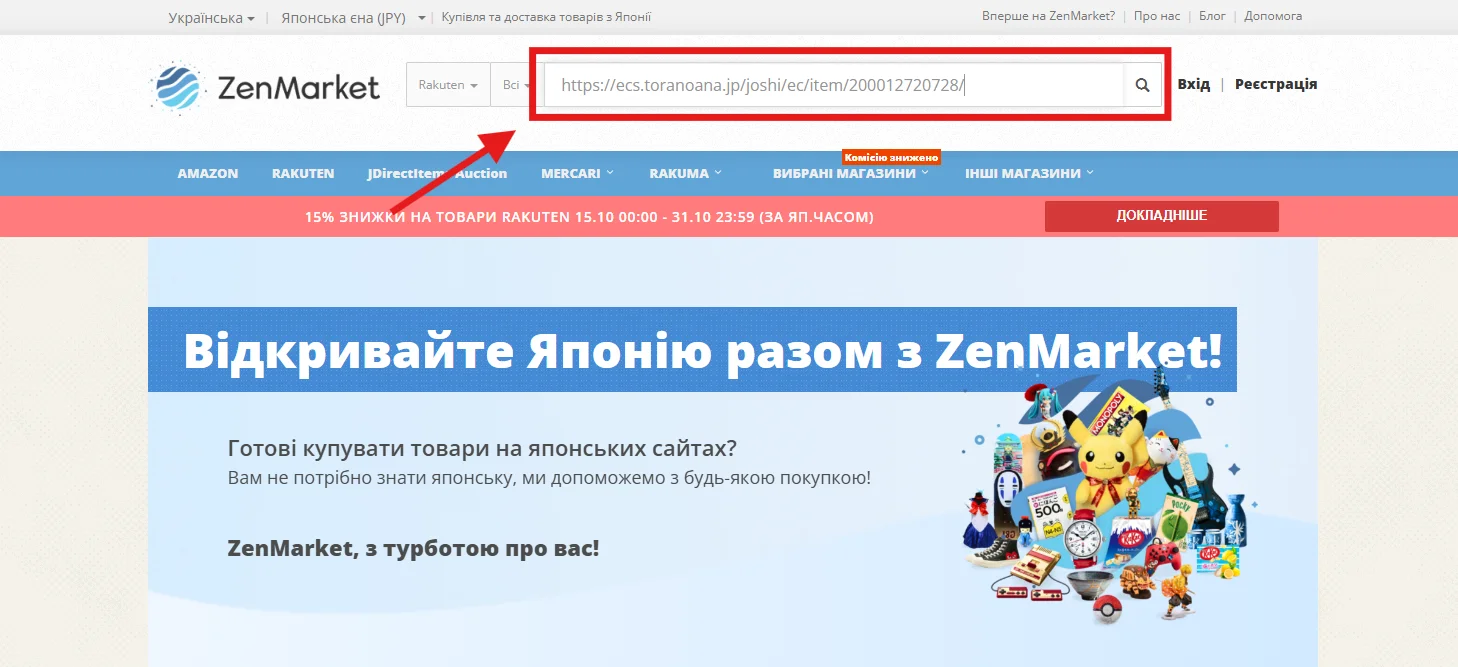Open the JDirectItems Auction tab

click(437, 173)
